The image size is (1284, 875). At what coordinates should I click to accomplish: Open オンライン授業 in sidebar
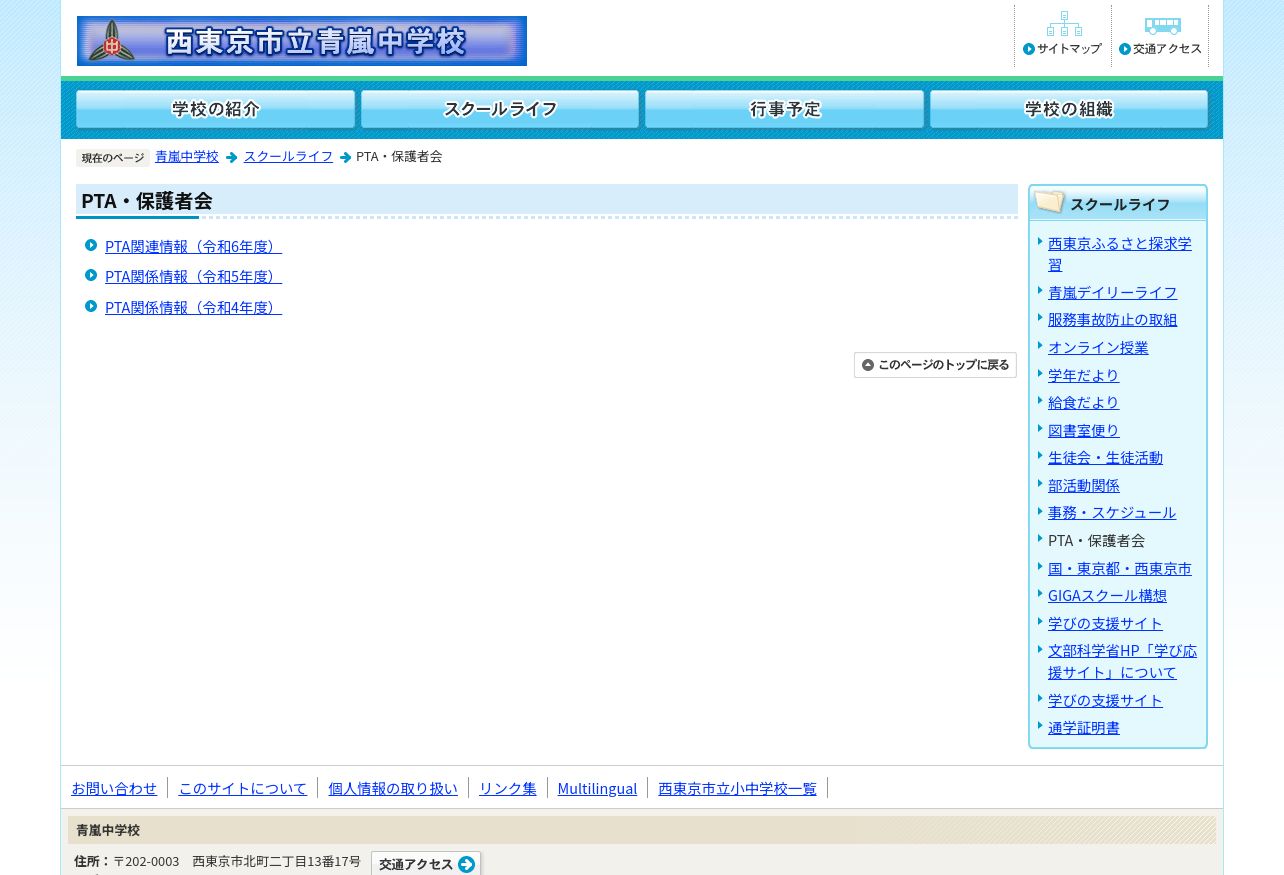tap(1098, 348)
